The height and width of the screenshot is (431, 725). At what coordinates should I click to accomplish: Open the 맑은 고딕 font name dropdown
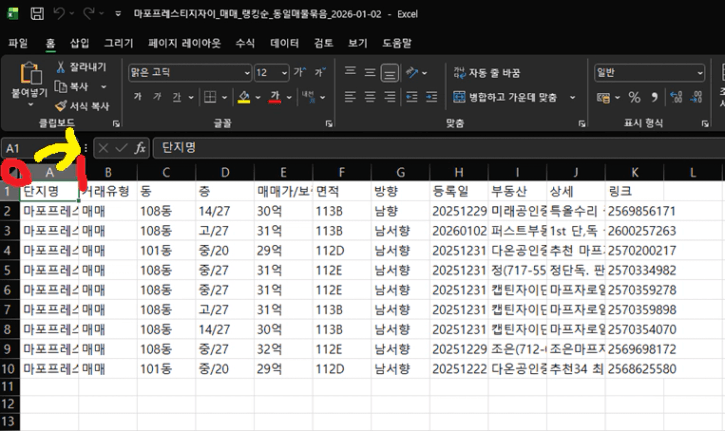pos(245,73)
